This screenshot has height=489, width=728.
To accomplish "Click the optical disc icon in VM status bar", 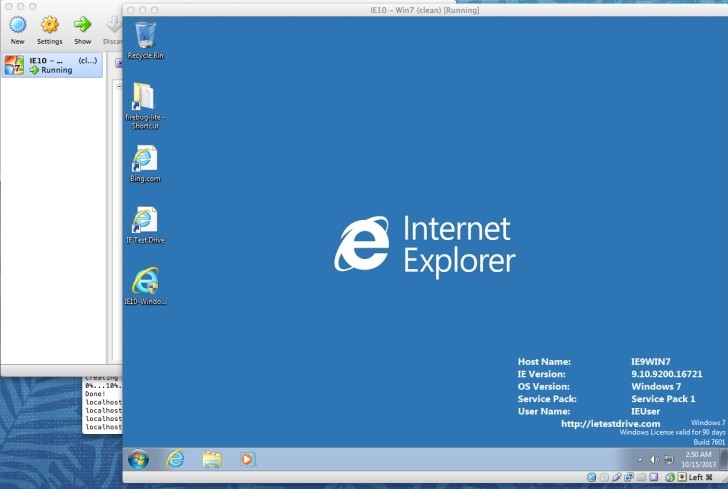I will coord(604,477).
